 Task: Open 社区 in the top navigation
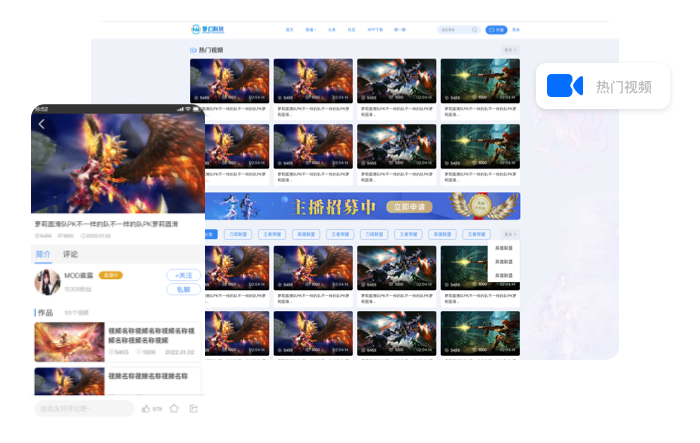[351, 30]
